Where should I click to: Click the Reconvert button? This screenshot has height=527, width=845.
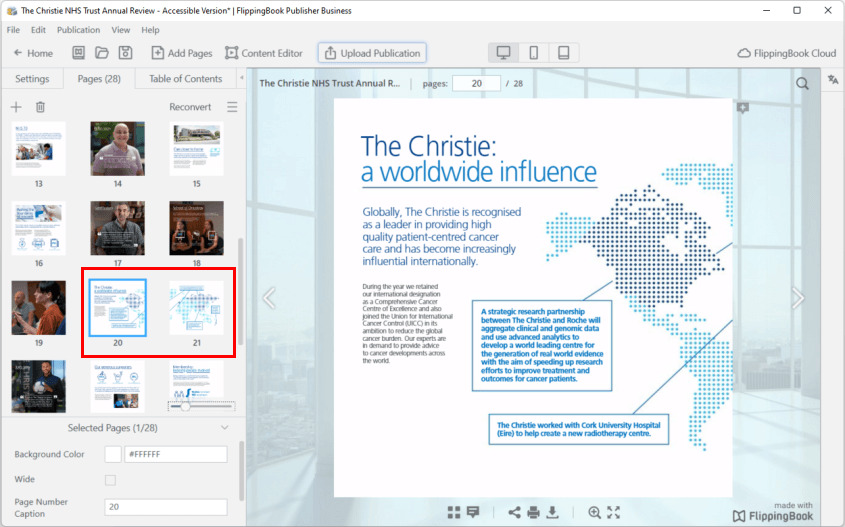tap(190, 107)
